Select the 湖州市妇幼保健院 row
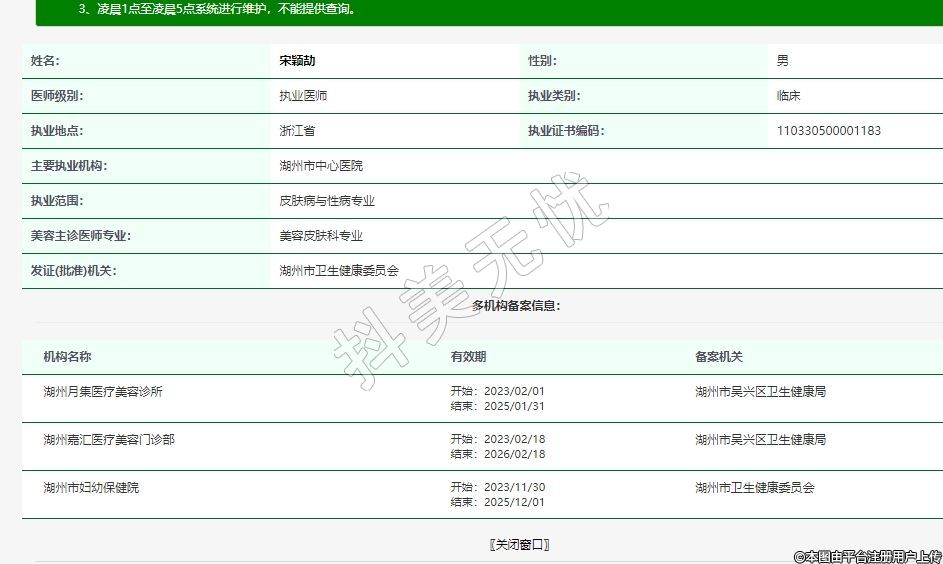 click(x=91, y=488)
